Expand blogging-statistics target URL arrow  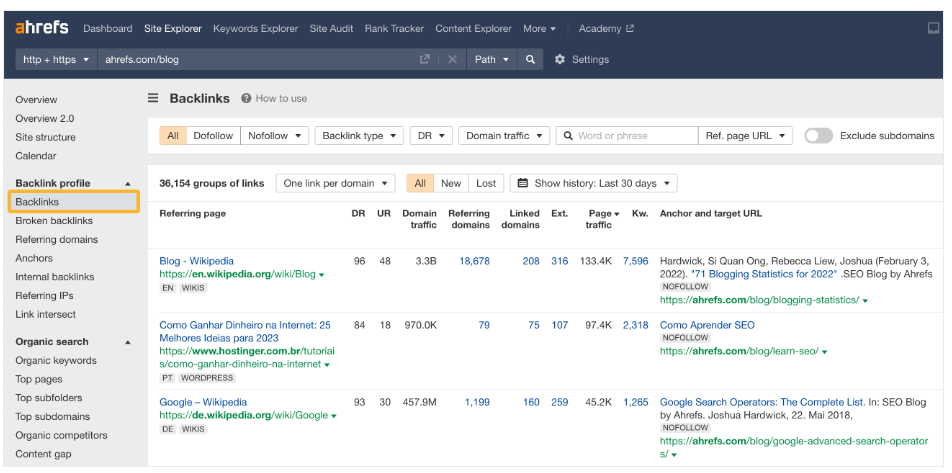click(x=865, y=301)
